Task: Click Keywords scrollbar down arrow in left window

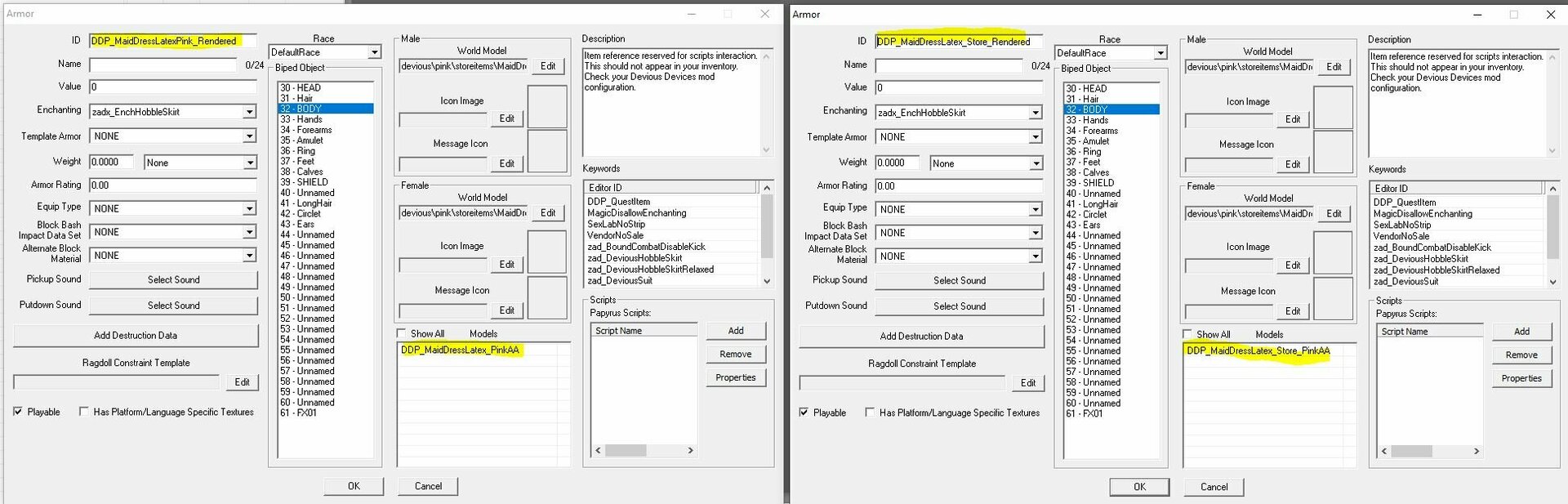Action: click(767, 281)
